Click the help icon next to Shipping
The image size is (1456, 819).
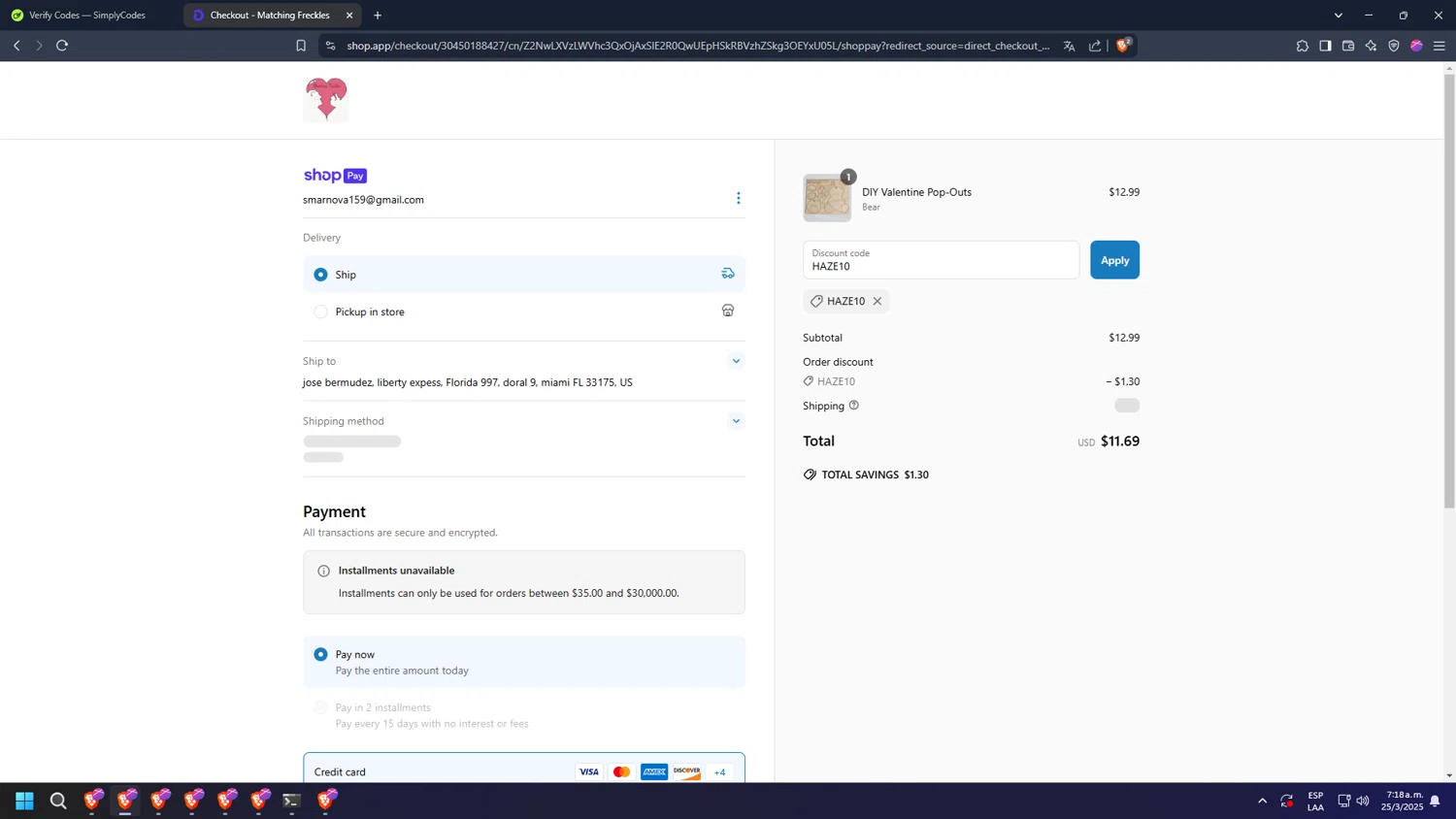[854, 405]
